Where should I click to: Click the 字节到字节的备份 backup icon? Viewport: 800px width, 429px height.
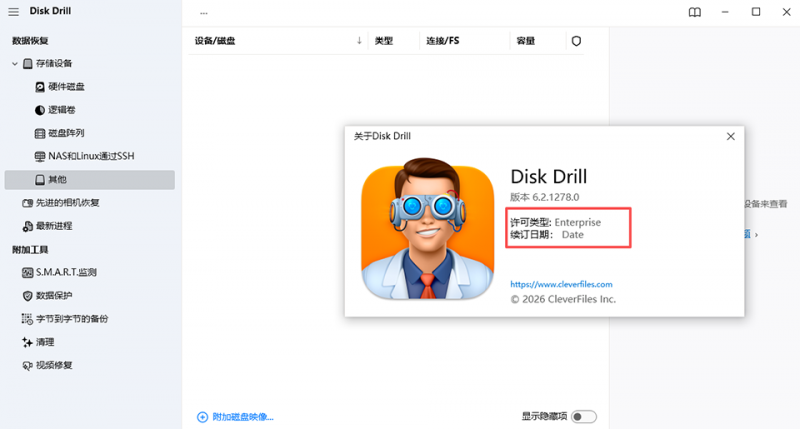pyautogui.click(x=27, y=319)
